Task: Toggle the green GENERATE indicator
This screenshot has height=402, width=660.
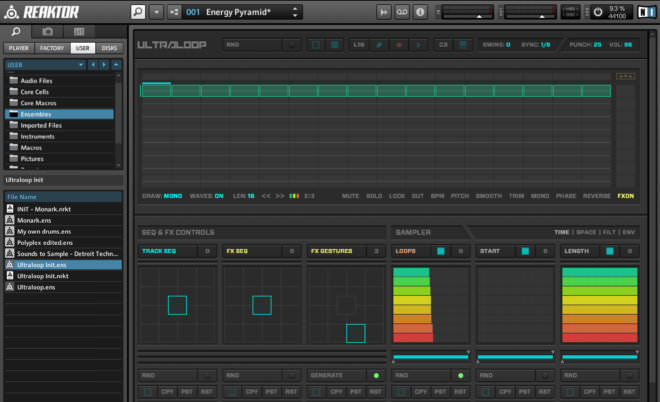Action: point(376,375)
